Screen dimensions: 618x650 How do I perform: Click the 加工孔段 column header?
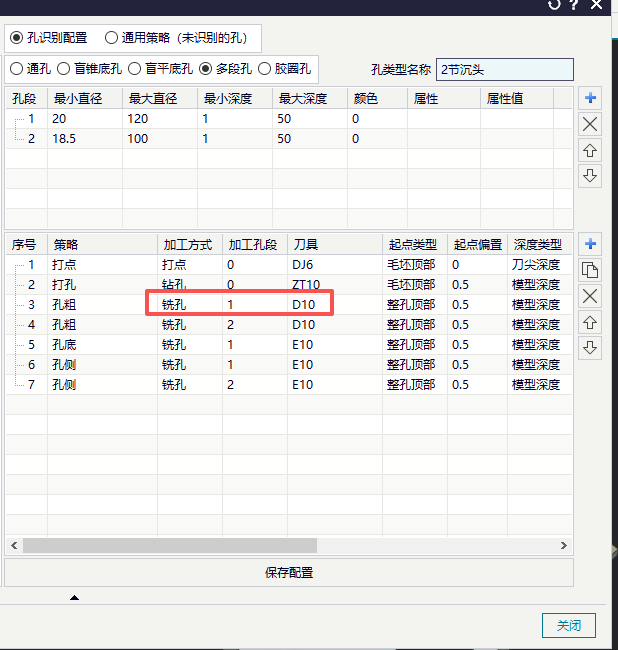(x=255, y=245)
